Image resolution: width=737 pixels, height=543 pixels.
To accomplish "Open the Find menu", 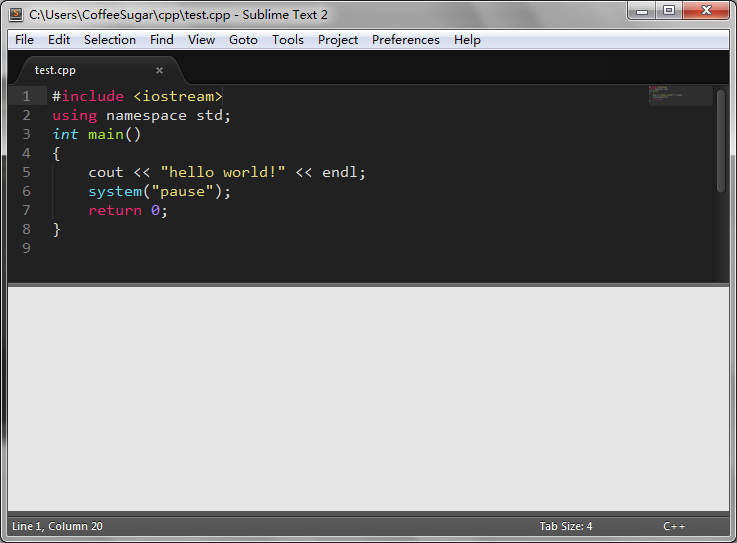I will pos(162,40).
